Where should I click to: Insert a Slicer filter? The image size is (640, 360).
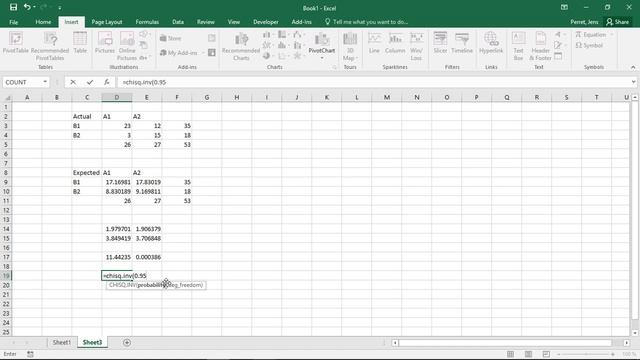coord(440,43)
